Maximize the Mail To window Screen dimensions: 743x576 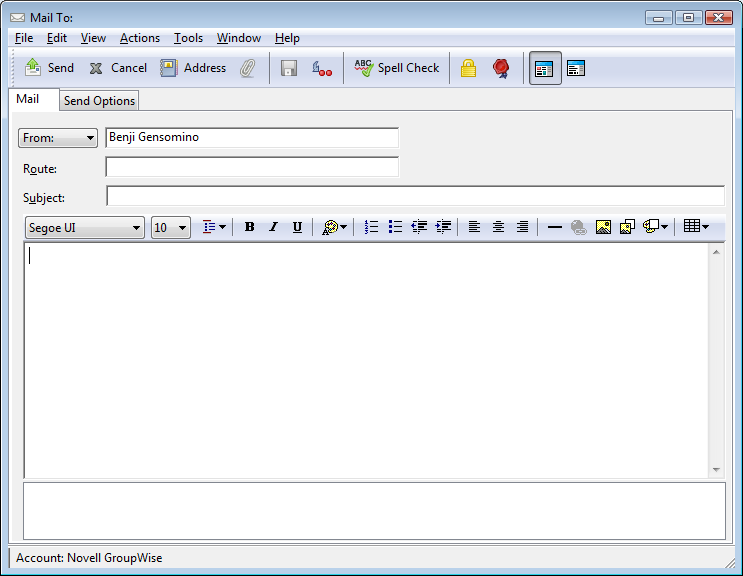coord(689,18)
